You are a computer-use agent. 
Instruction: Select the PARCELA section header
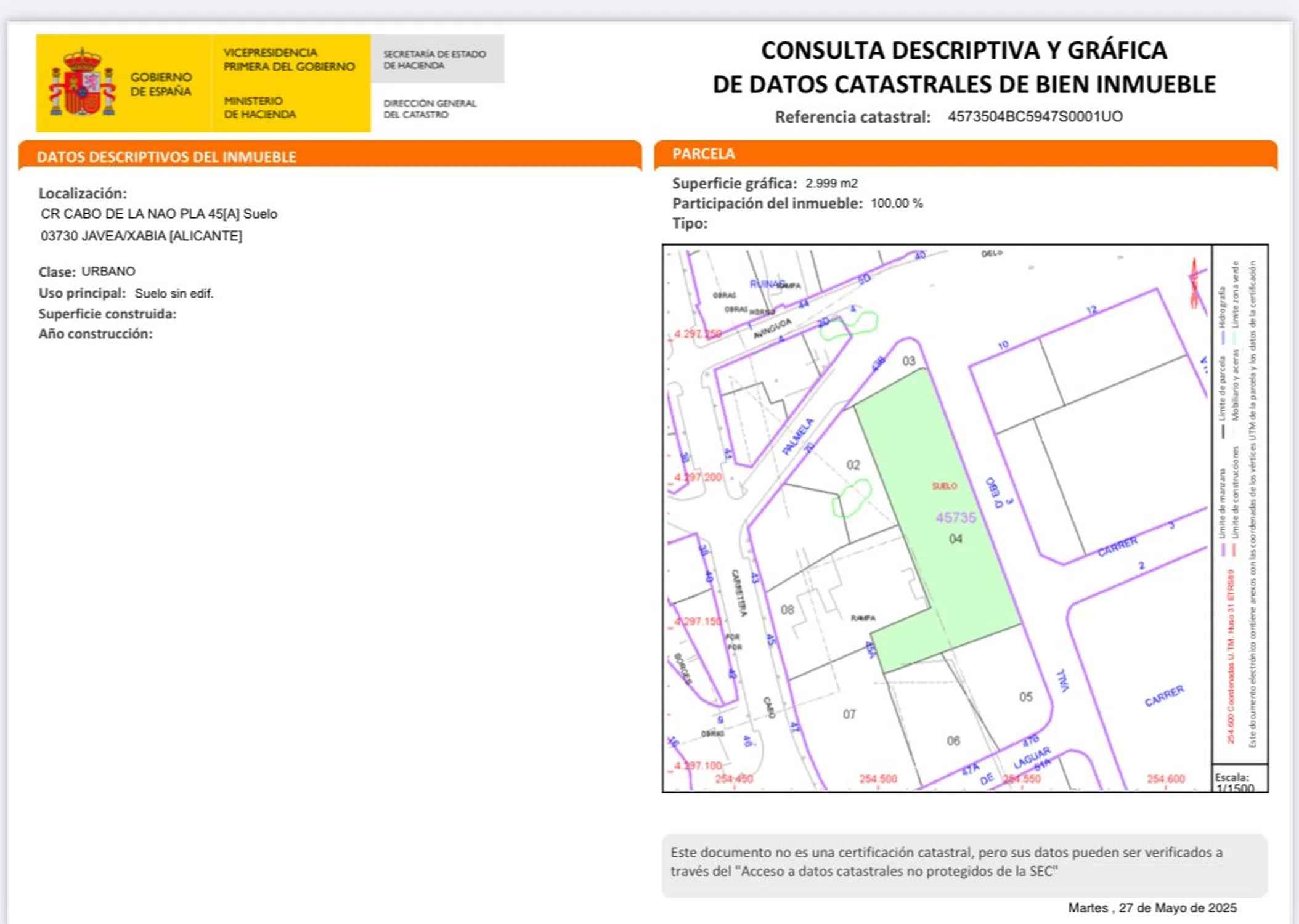click(x=703, y=153)
